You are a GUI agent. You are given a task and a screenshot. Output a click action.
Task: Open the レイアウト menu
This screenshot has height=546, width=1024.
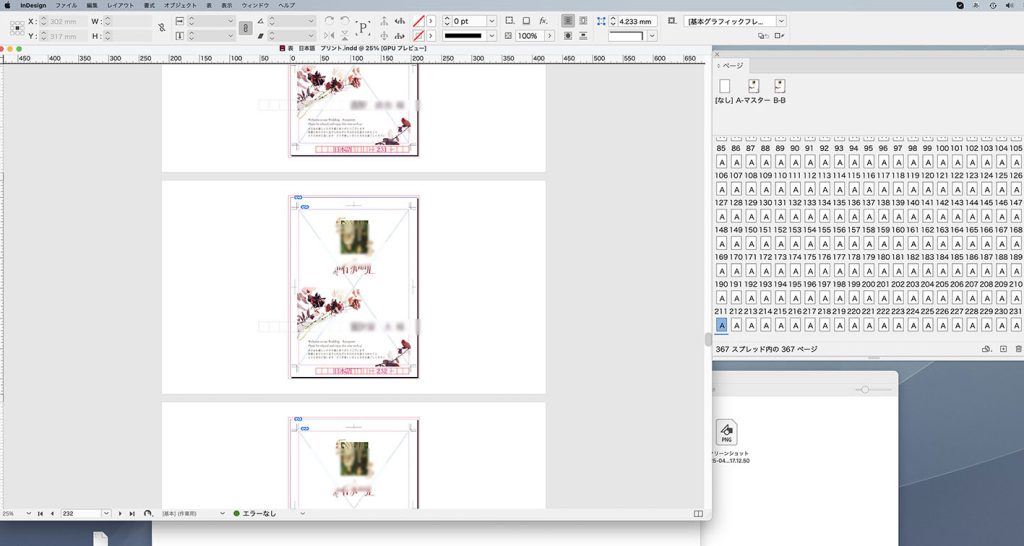pos(120,5)
